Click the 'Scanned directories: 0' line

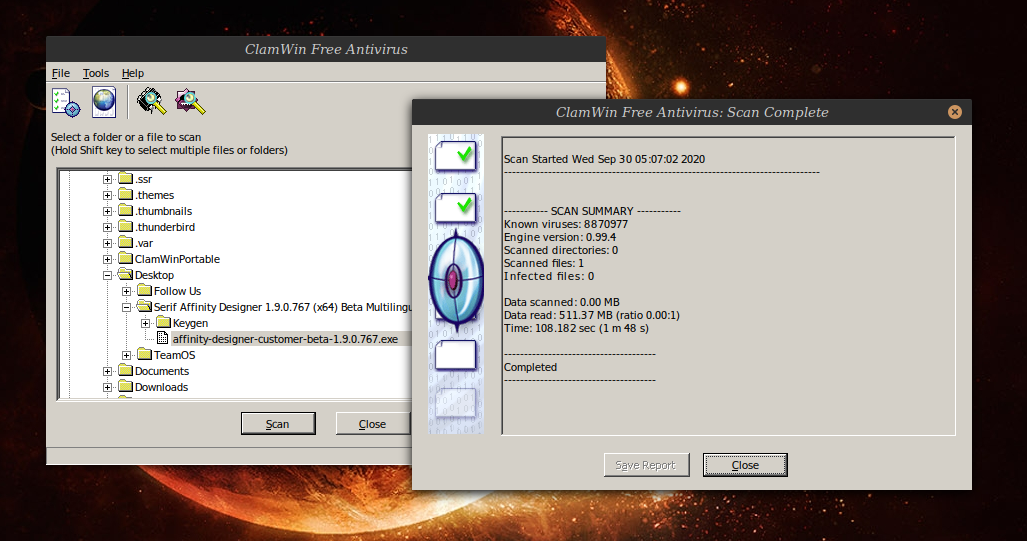tap(561, 250)
